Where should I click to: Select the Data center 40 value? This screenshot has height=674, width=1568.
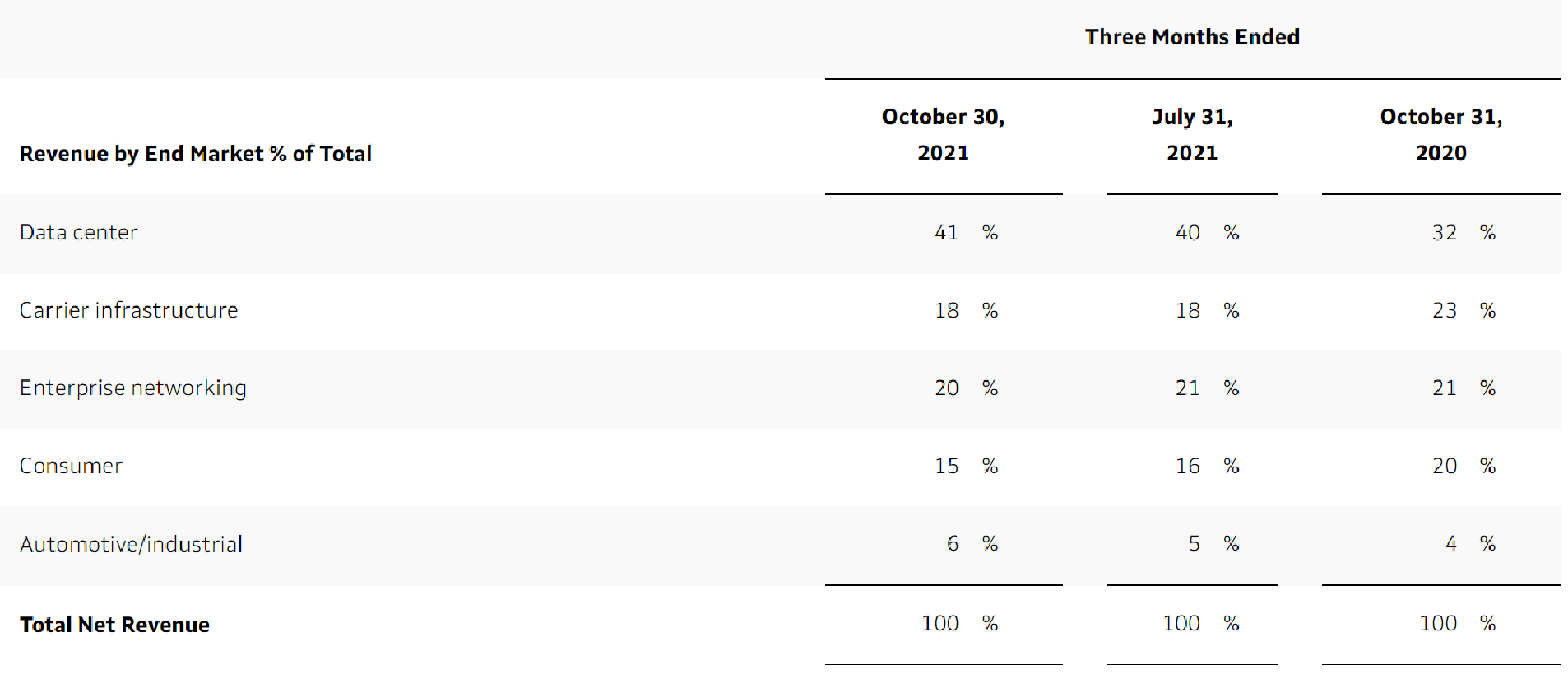tap(1187, 233)
